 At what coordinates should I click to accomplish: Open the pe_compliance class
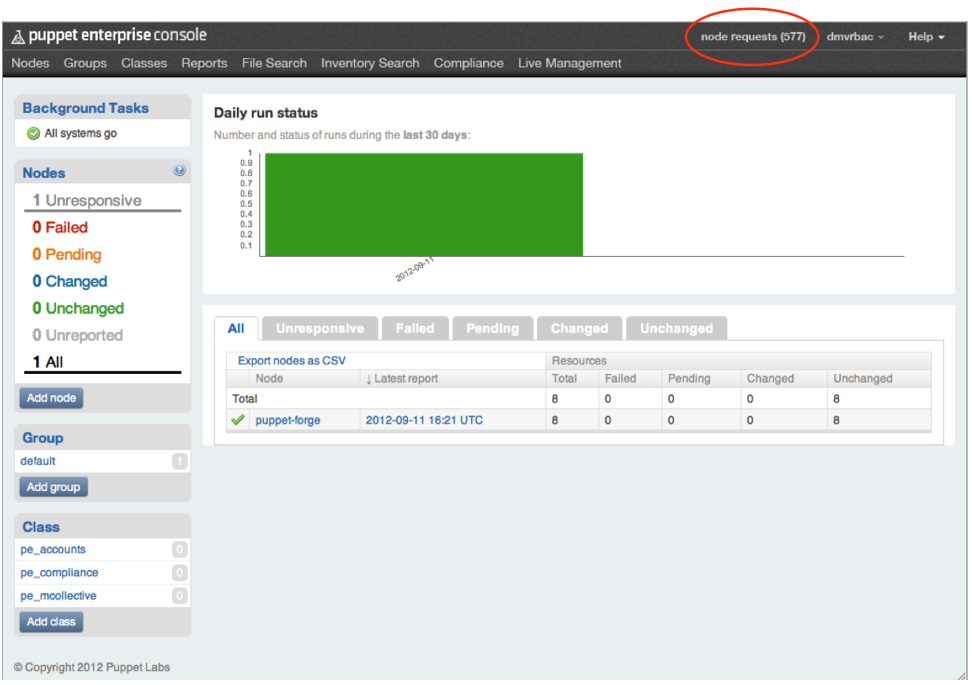60,573
